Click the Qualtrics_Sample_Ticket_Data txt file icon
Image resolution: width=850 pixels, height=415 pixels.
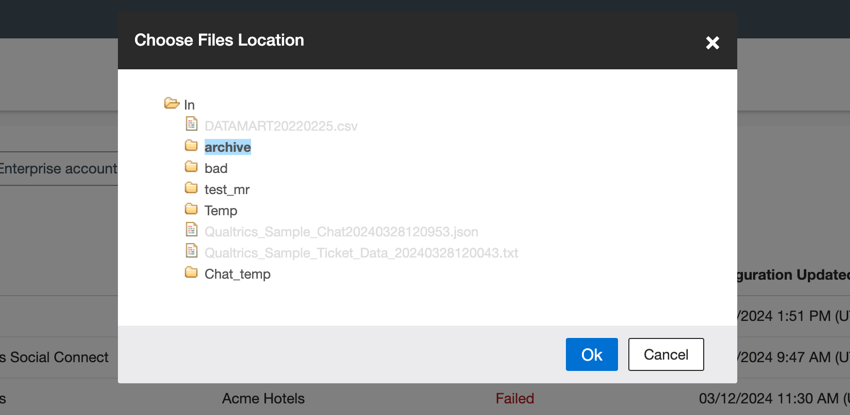(191, 252)
